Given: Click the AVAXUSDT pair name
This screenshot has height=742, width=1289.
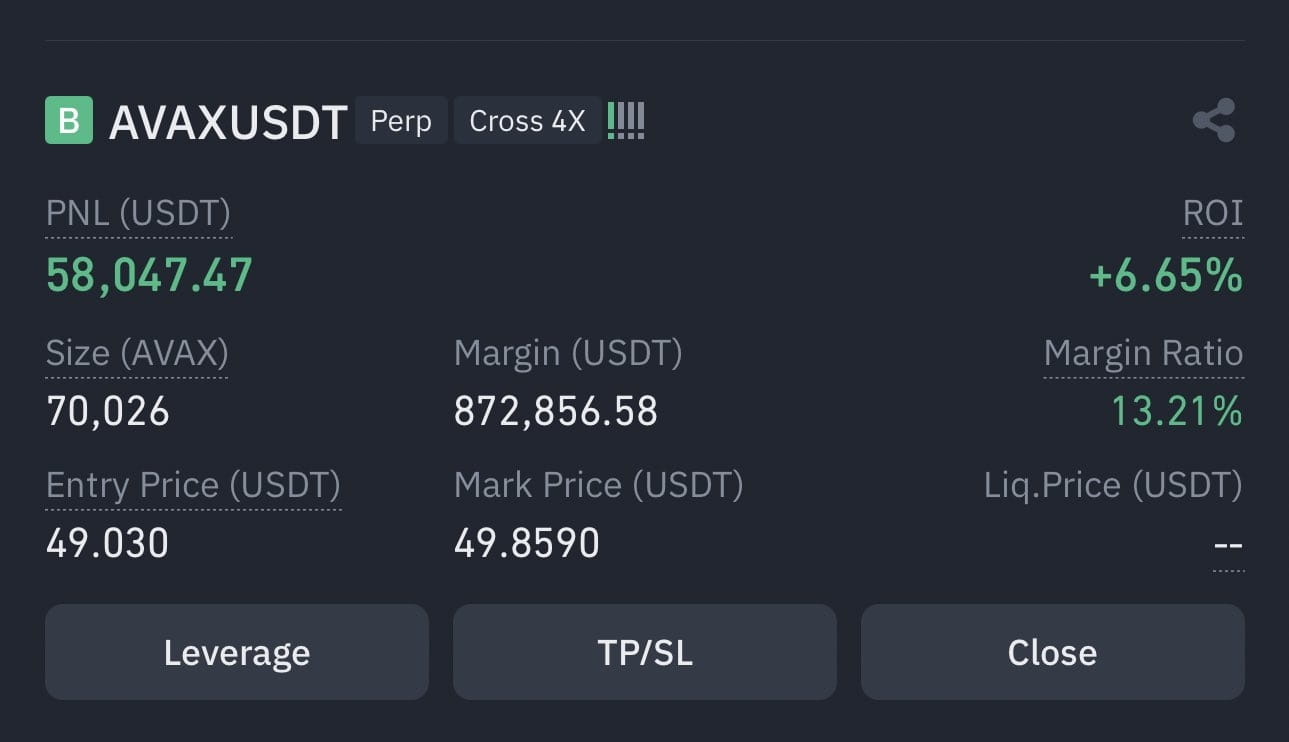Looking at the screenshot, I should [x=228, y=122].
